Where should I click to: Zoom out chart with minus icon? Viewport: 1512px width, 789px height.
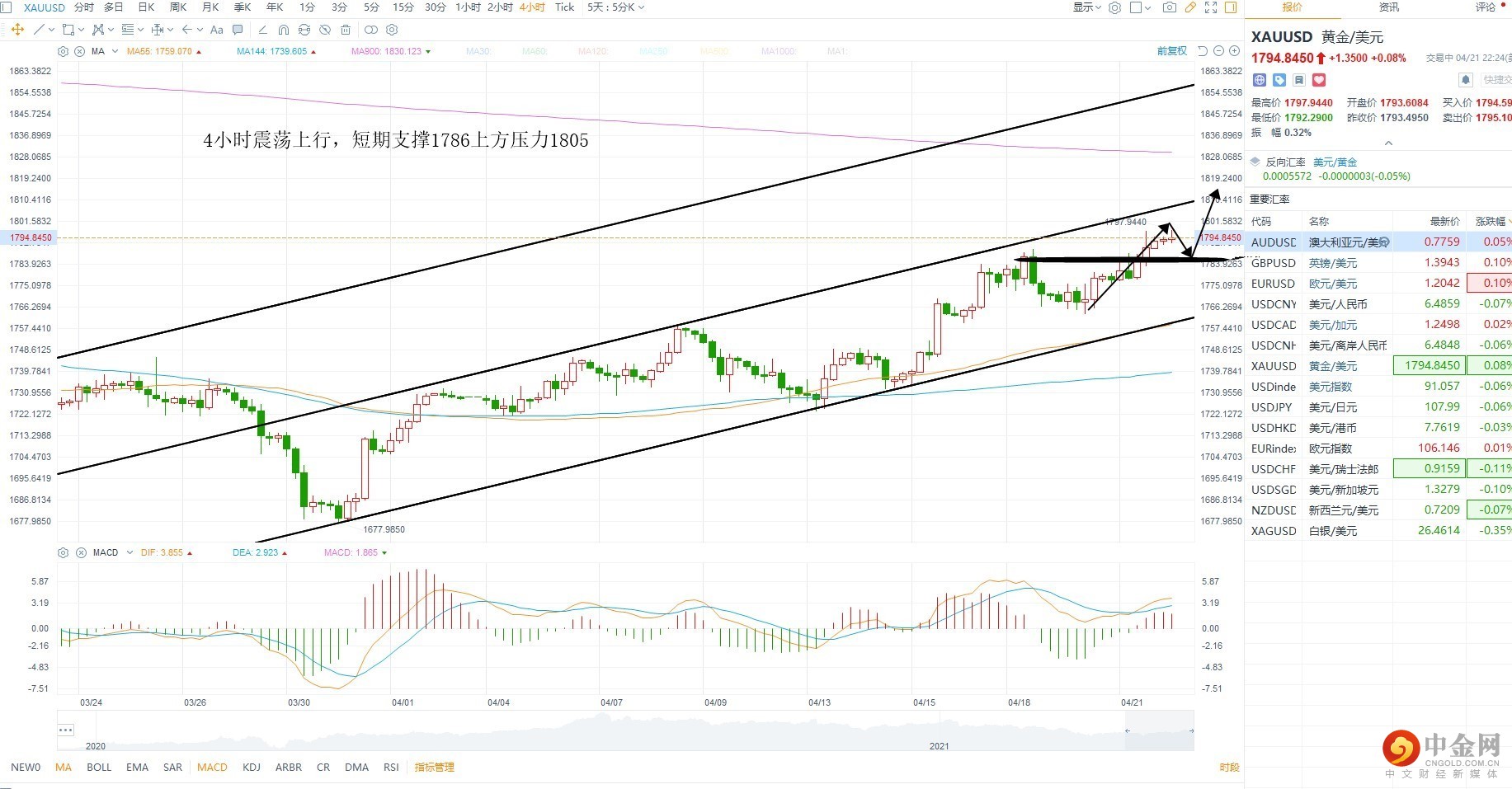[x=1218, y=51]
